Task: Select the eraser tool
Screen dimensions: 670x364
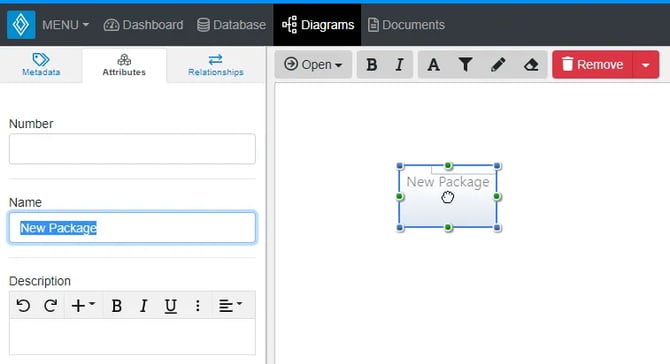Action: coord(531,65)
